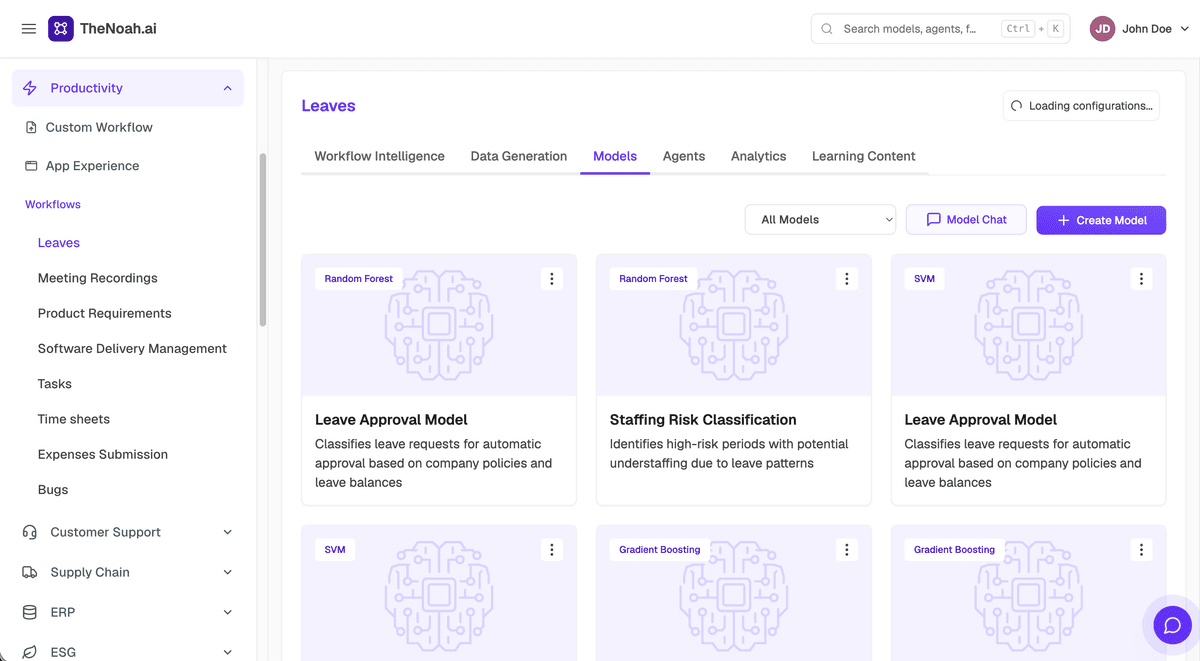Collapse the Productivity section
The height and width of the screenshot is (661, 1200).
[x=227, y=88]
